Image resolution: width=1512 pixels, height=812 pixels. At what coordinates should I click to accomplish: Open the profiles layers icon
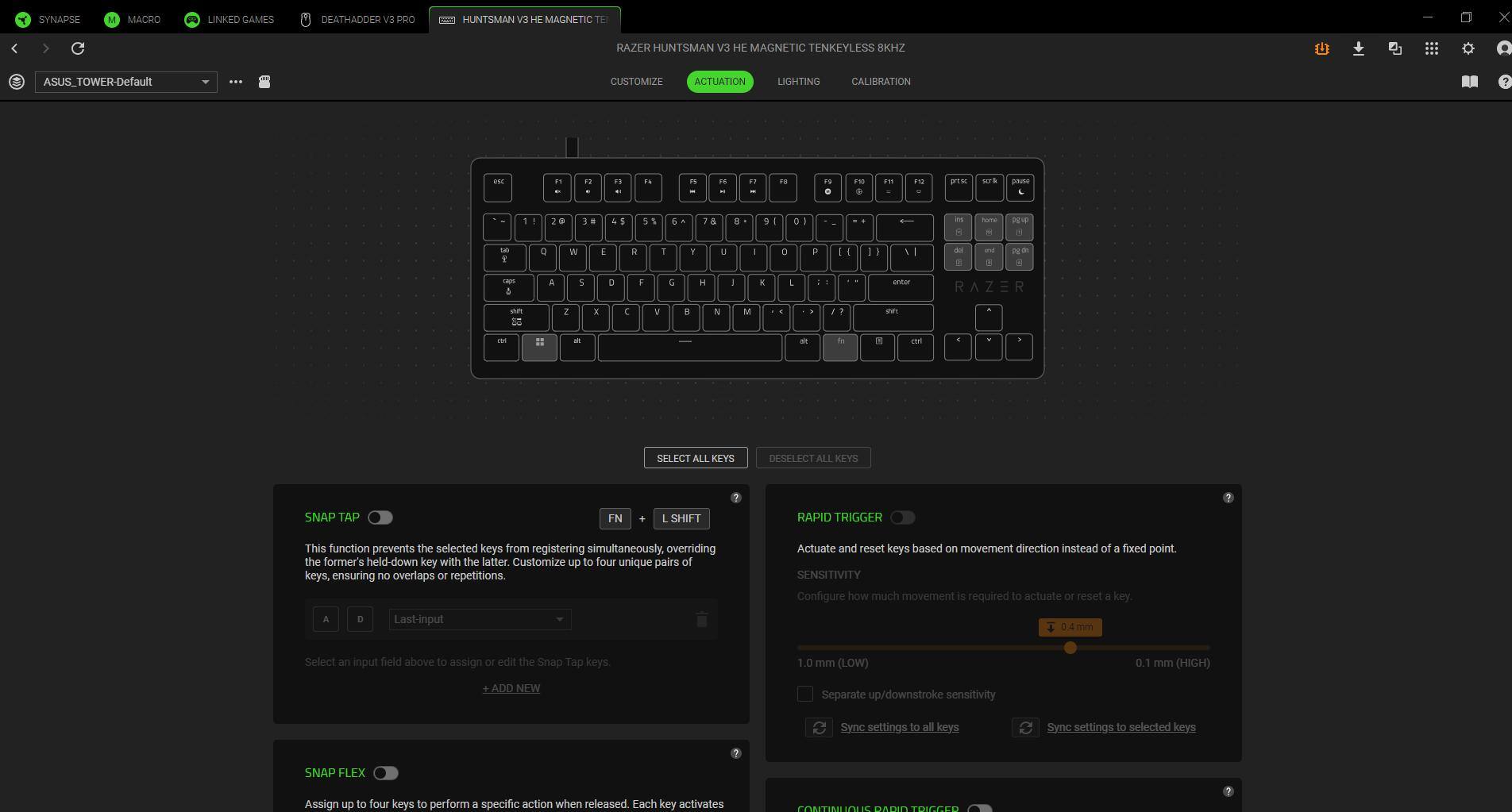(x=17, y=82)
